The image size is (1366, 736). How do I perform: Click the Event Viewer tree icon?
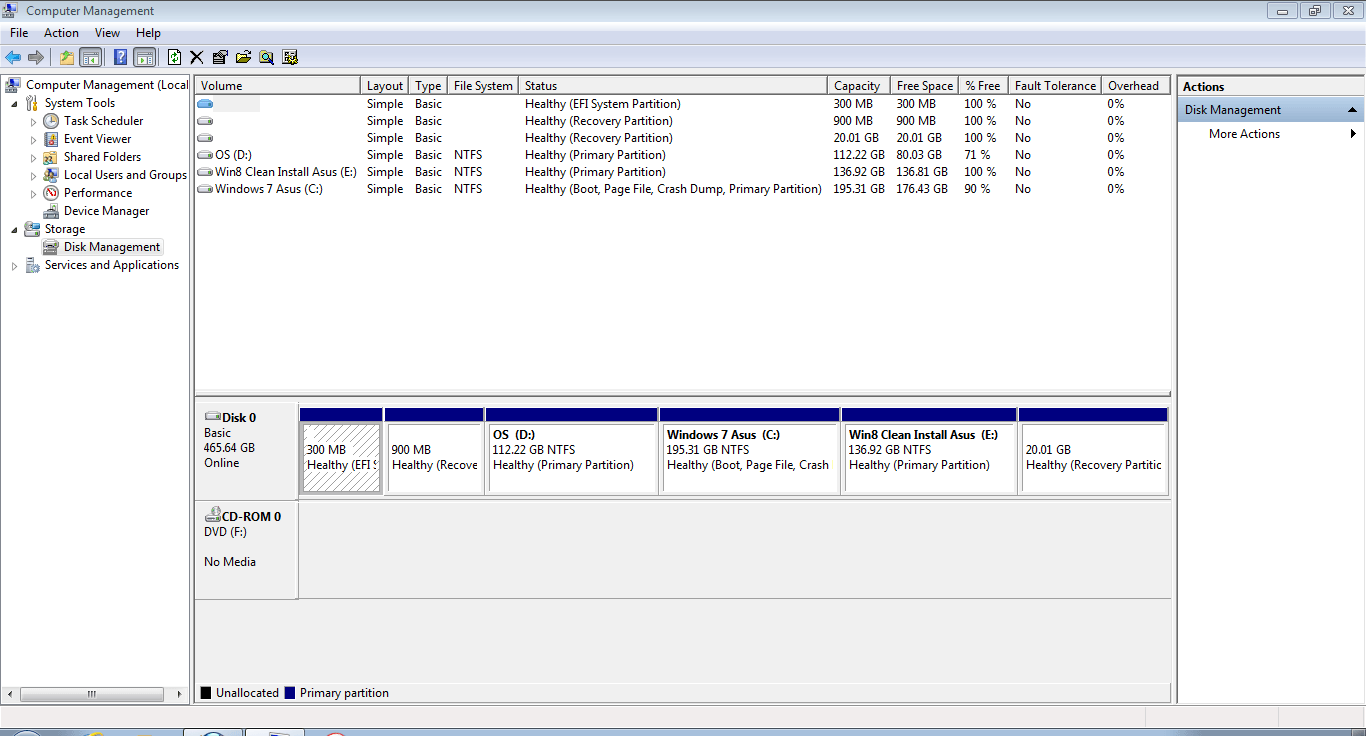click(x=51, y=139)
